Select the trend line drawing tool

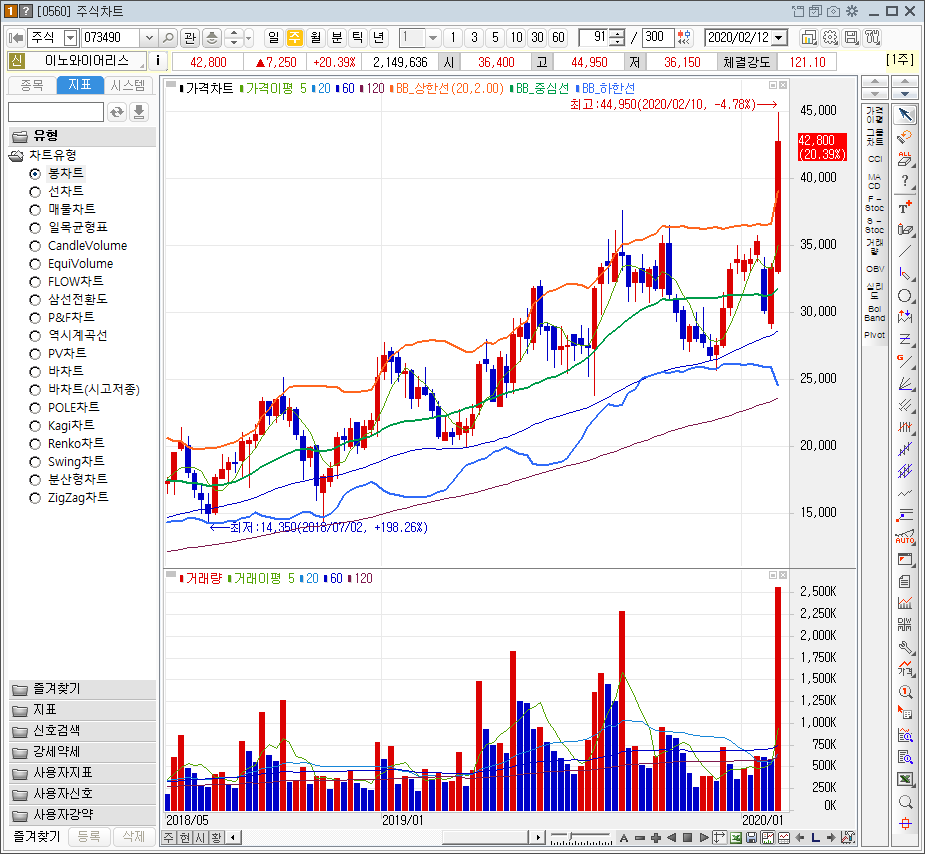pyautogui.click(x=905, y=252)
